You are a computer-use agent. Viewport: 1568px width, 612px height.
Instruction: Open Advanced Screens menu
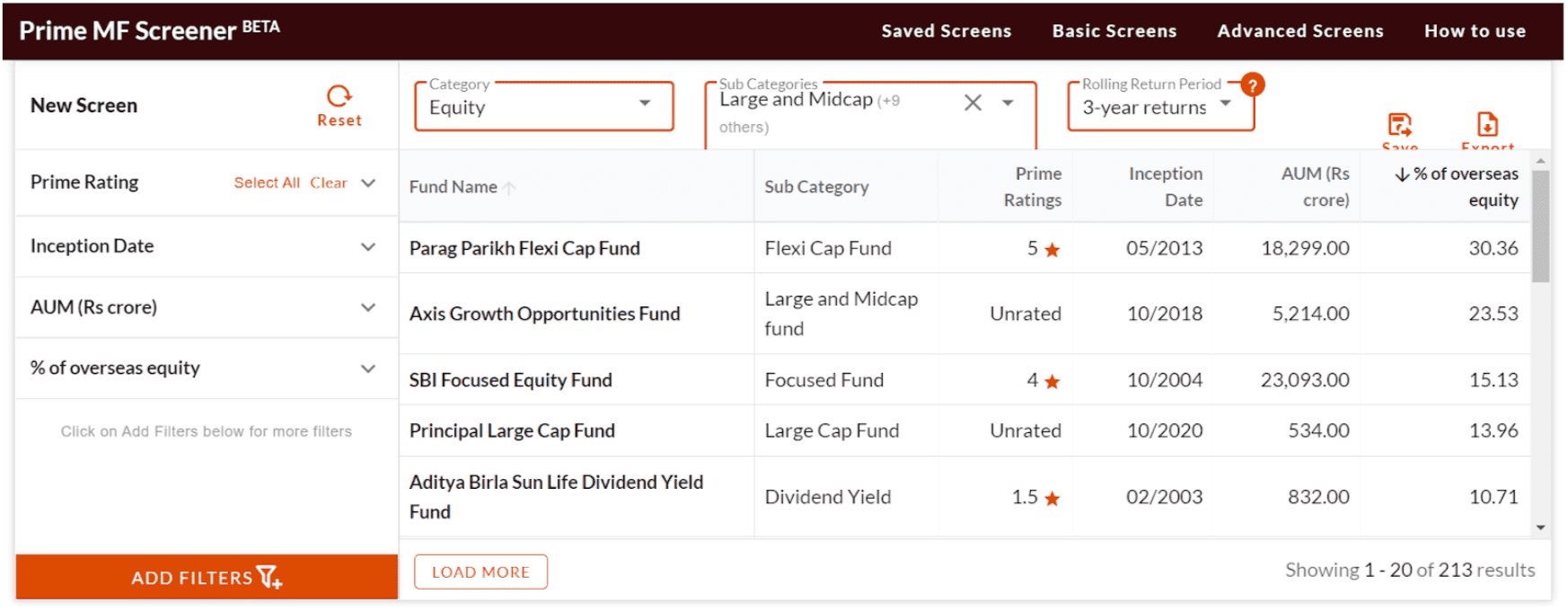pos(1300,31)
